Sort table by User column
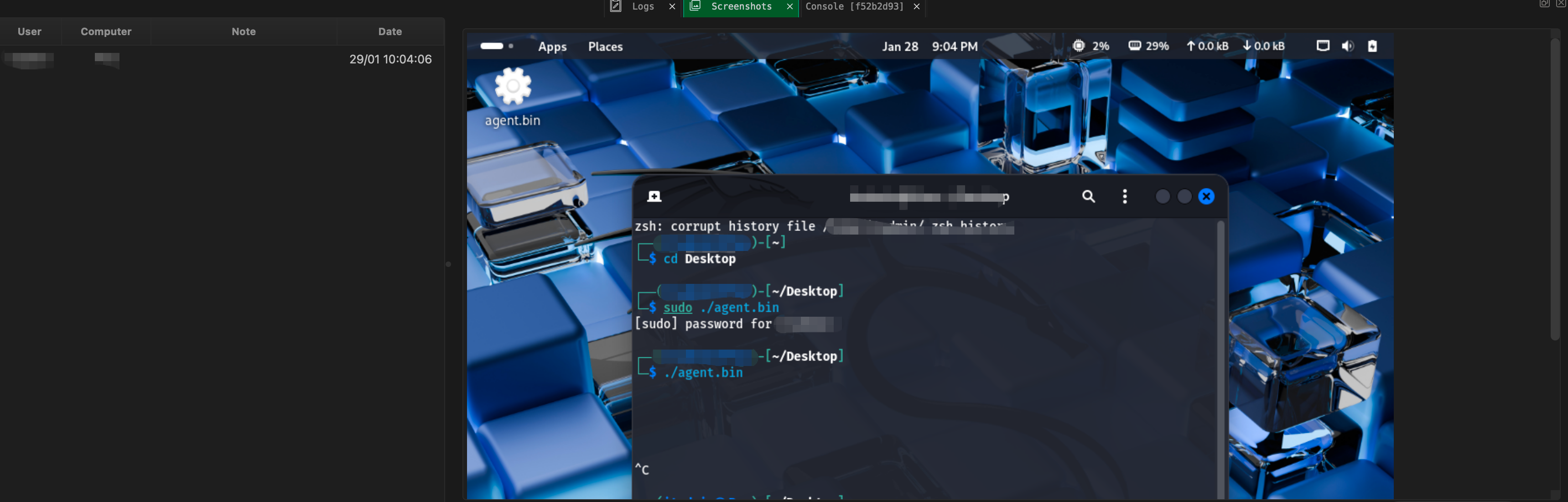The height and width of the screenshot is (502, 1568). coord(29,31)
